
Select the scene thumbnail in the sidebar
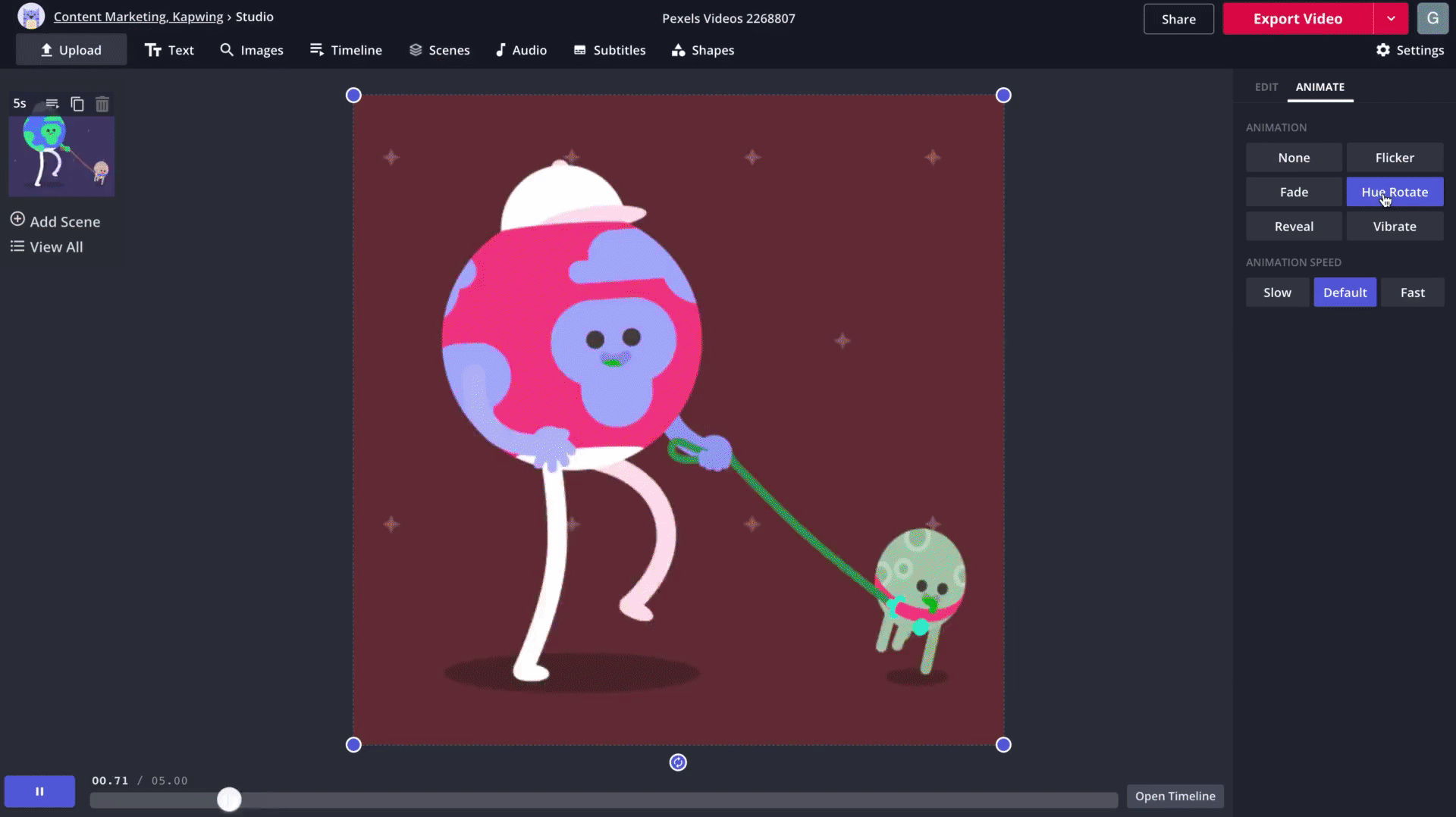pos(61,155)
